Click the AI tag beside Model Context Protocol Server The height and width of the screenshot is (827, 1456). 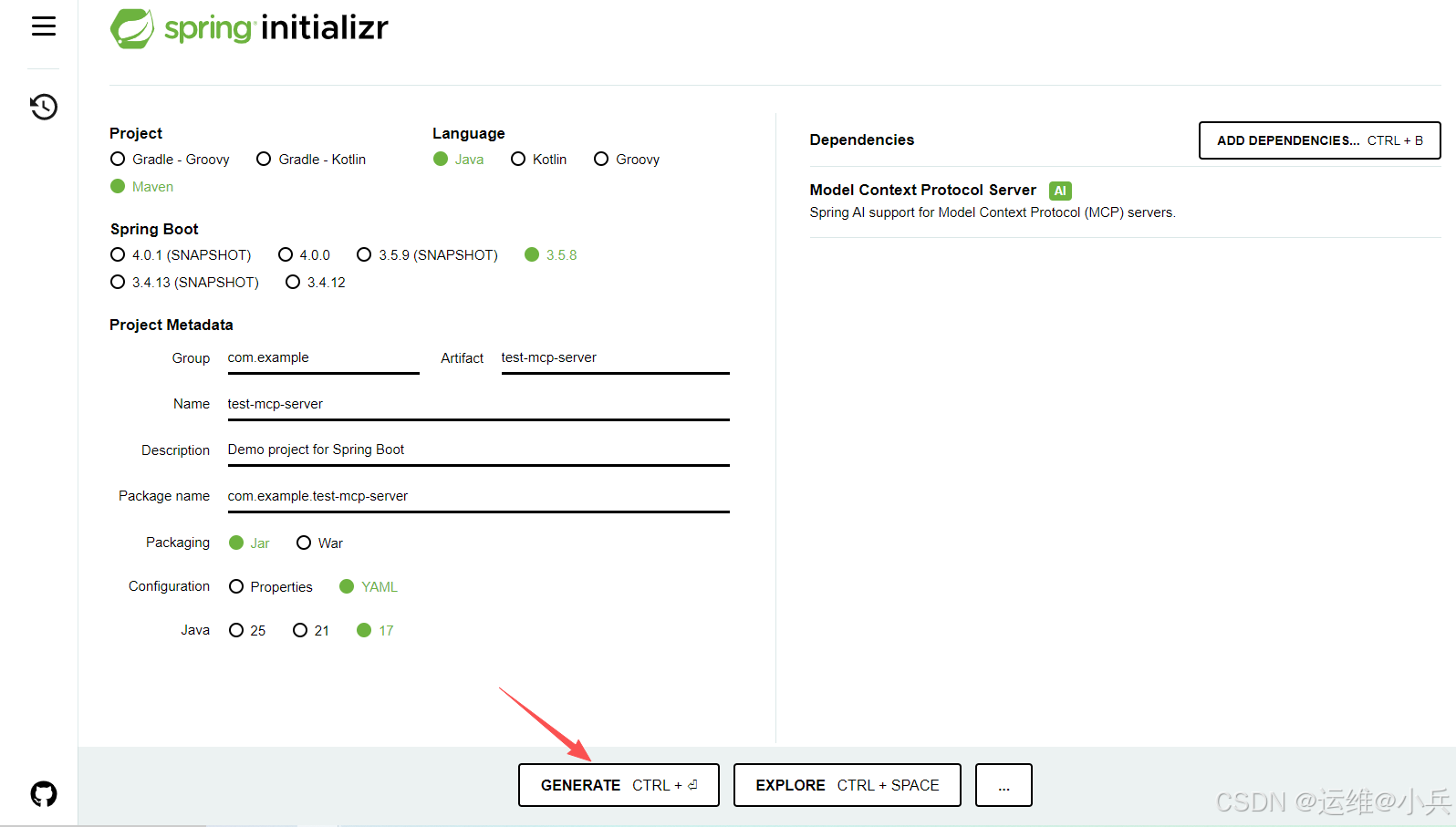1060,191
